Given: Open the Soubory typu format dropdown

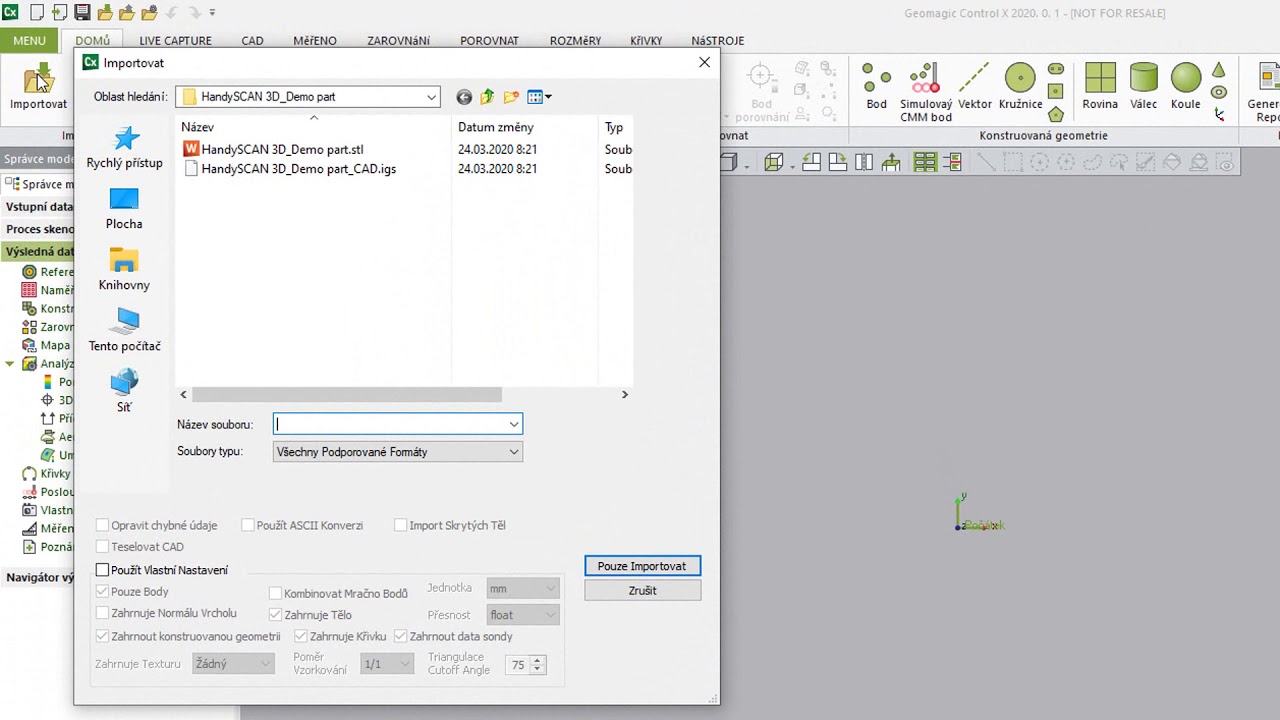Looking at the screenshot, I should click(513, 452).
